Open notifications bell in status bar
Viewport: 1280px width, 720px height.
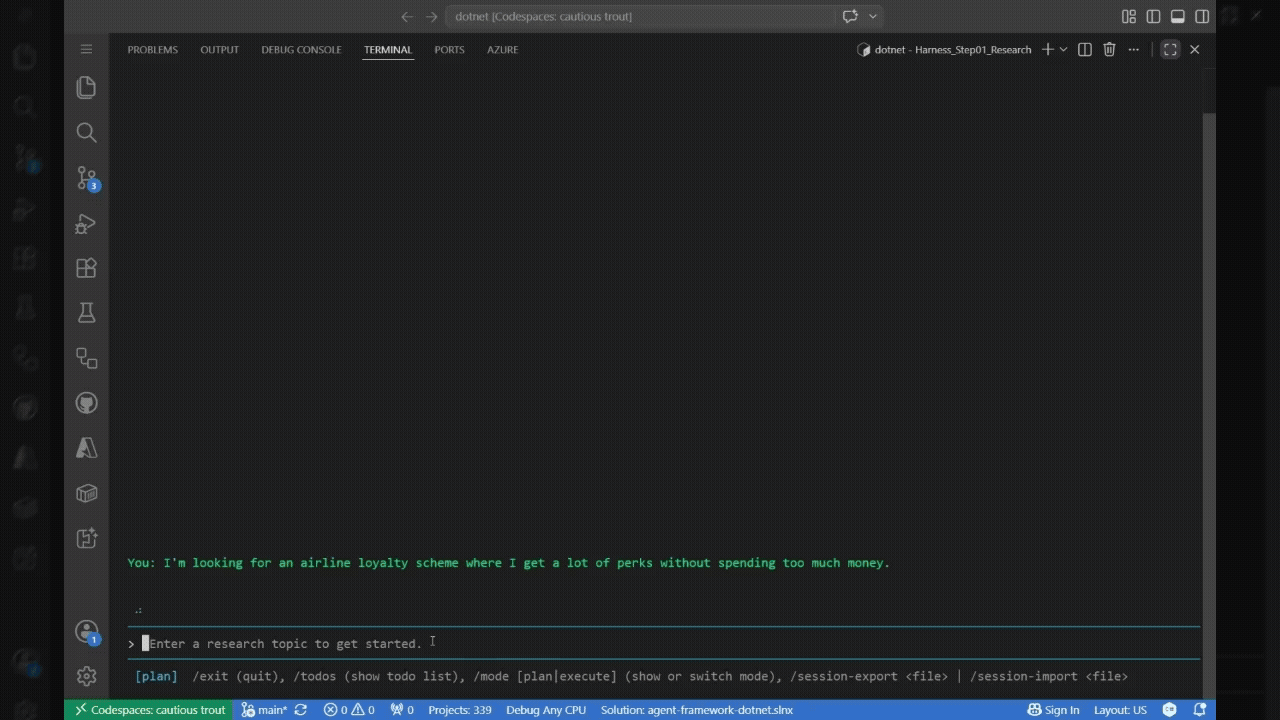click(1198, 710)
